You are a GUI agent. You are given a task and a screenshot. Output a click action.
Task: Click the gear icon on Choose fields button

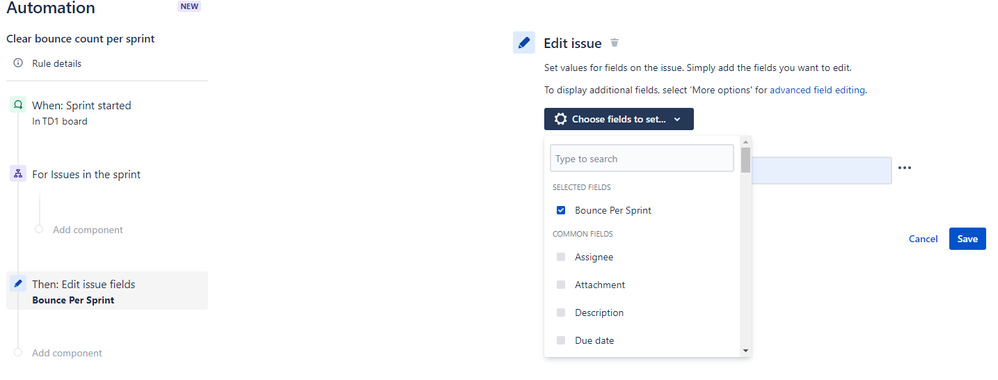560,119
